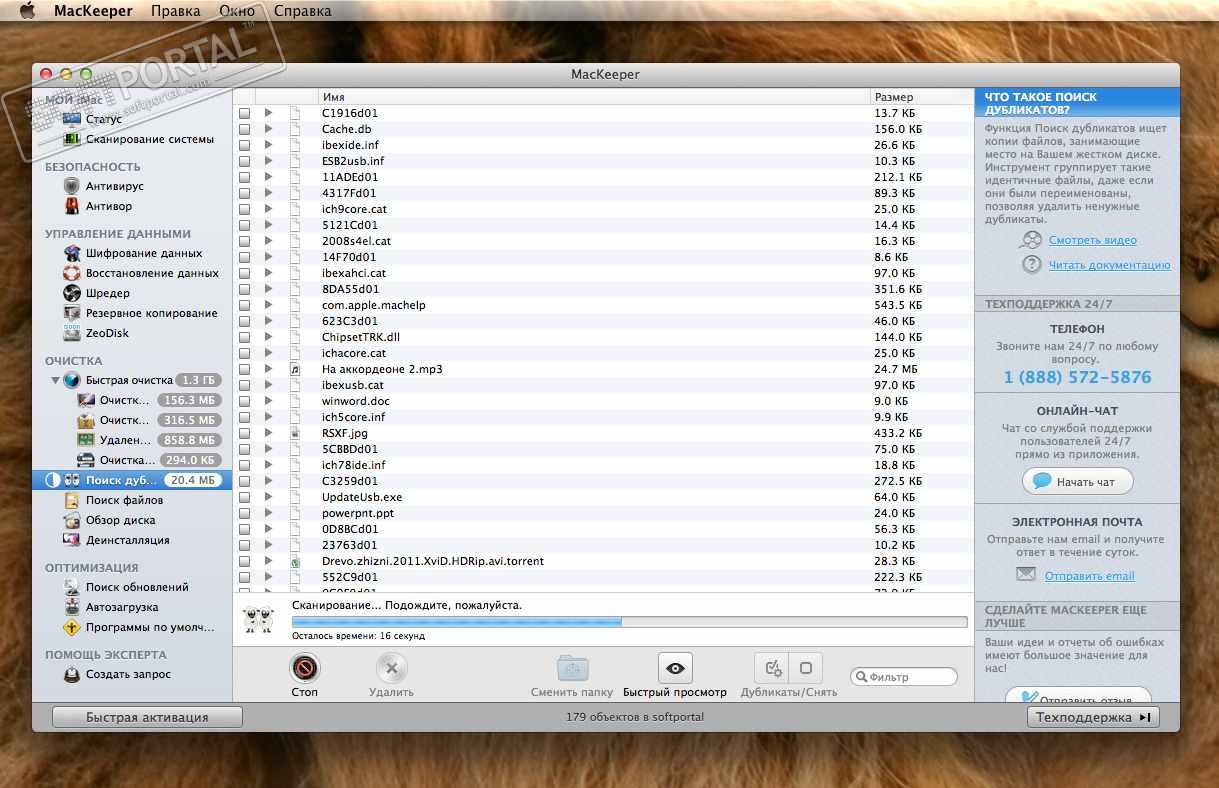Click the scanning progress bar
The image size is (1219, 788).
629,622
